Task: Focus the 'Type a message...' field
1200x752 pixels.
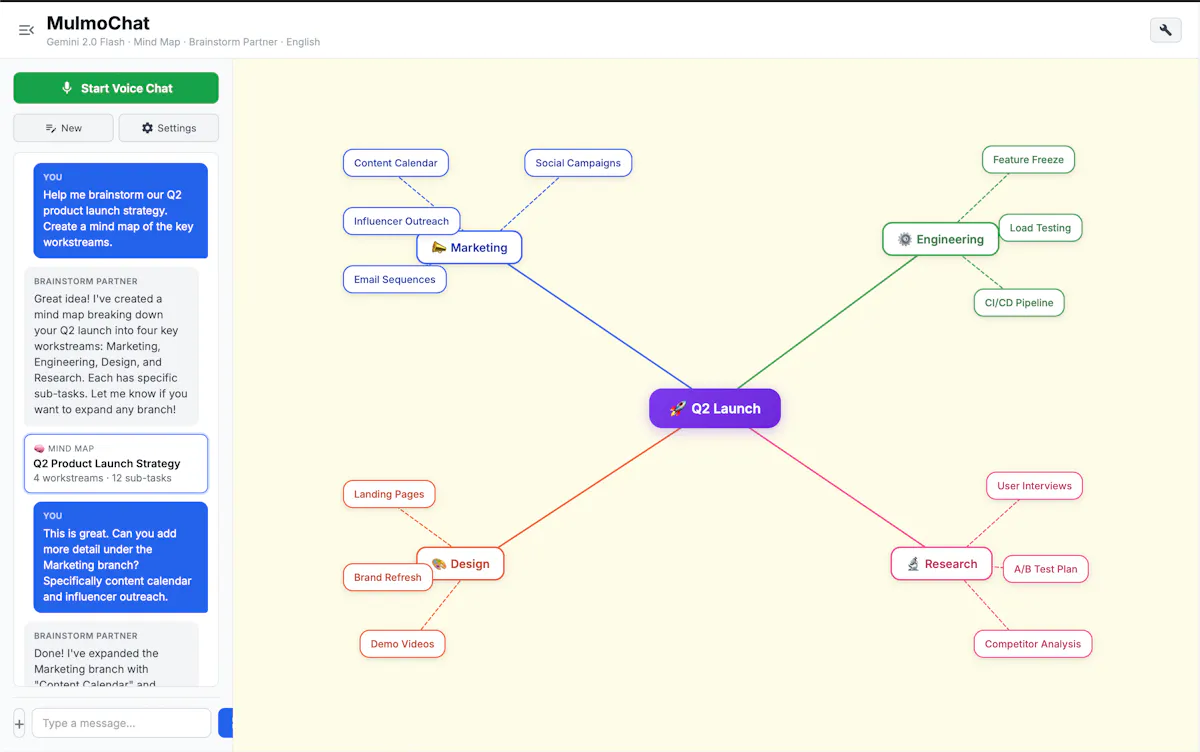Action: [121, 723]
